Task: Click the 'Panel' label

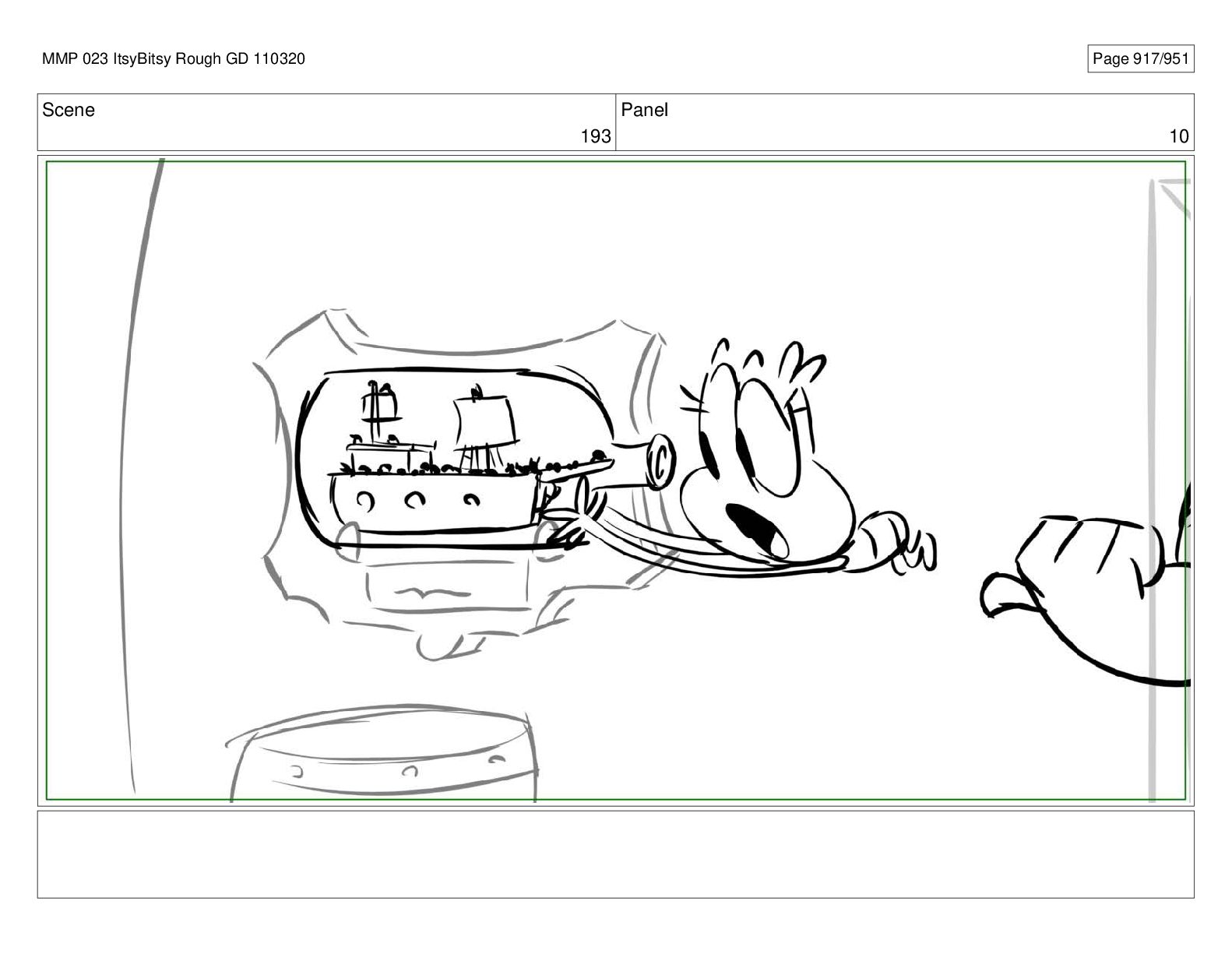Action: (644, 110)
